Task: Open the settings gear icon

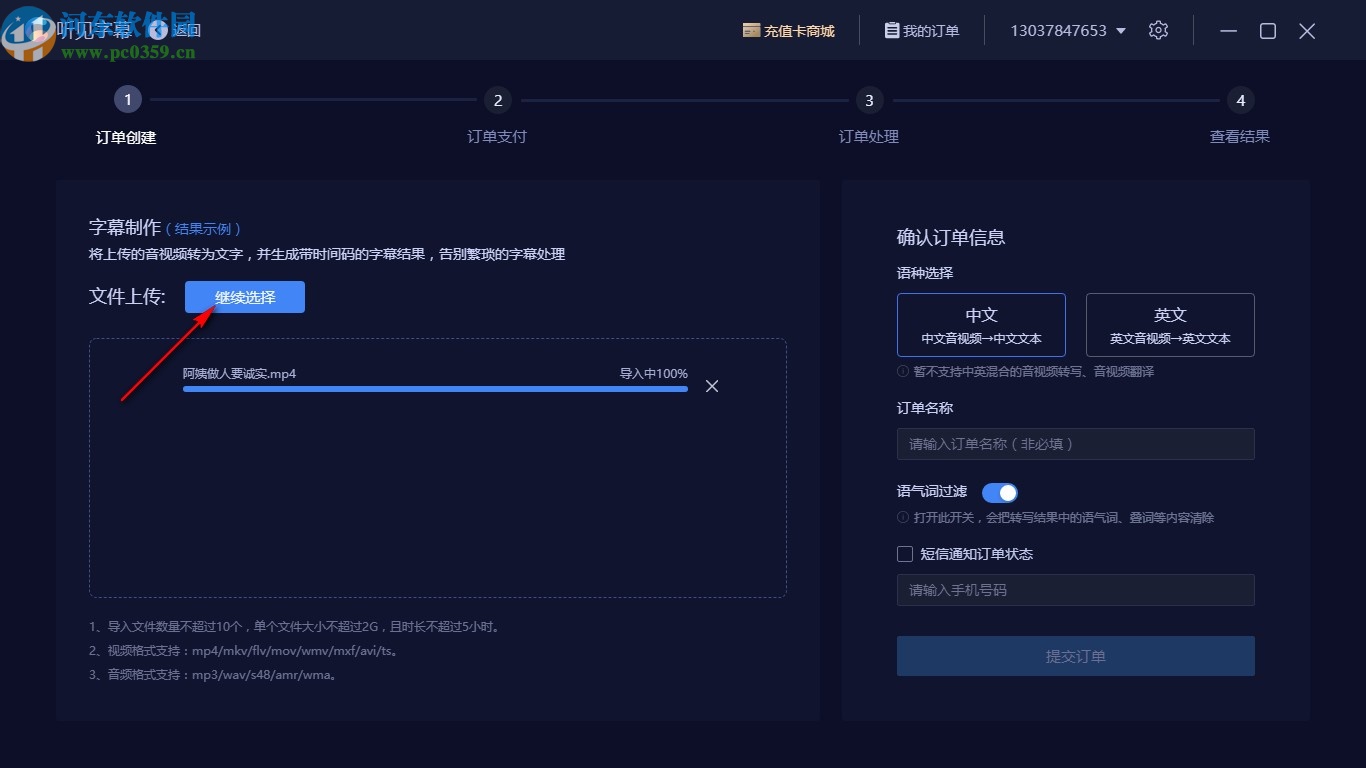Action: point(1158,30)
